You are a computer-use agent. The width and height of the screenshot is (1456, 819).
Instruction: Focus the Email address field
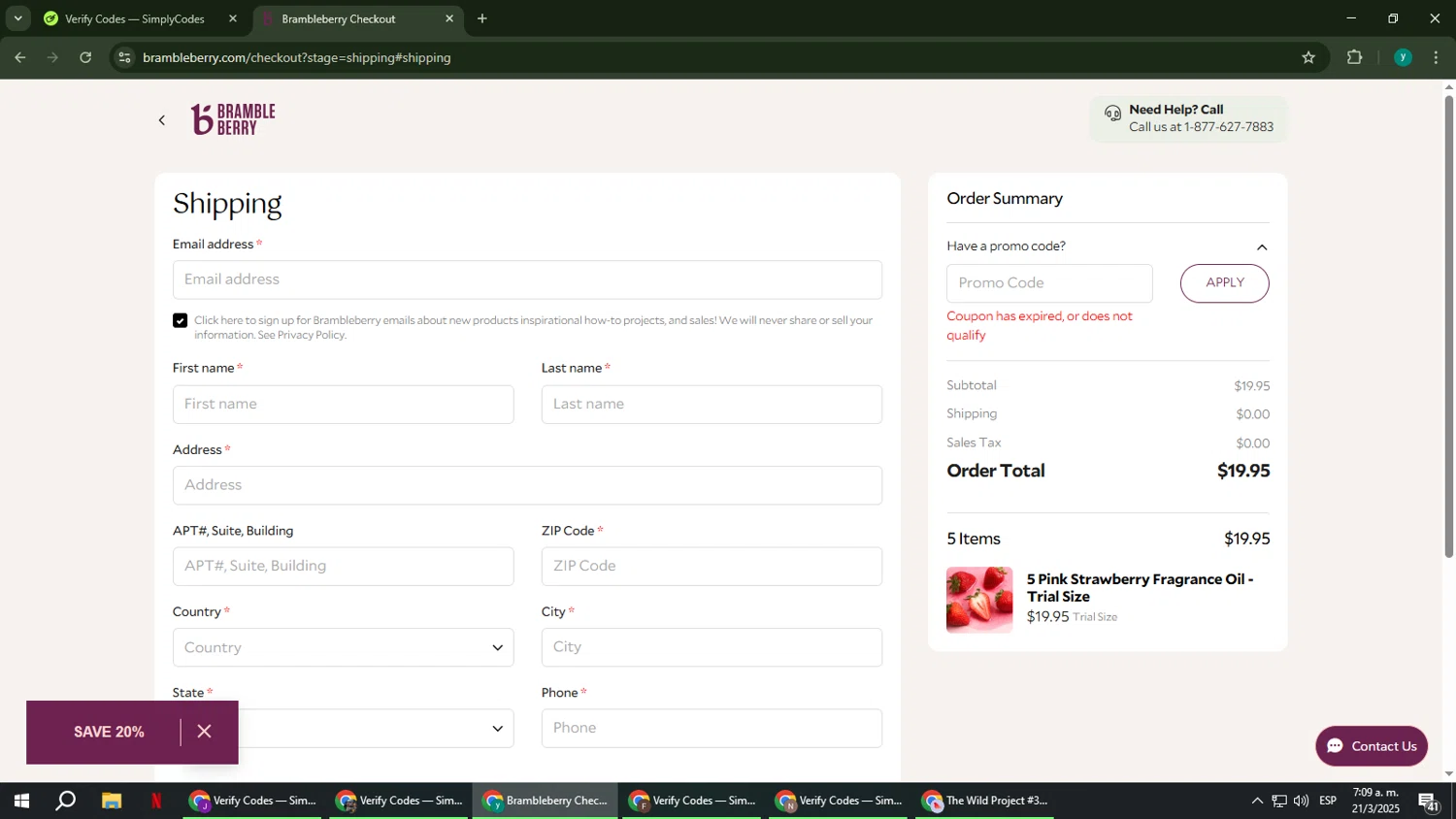pos(527,279)
